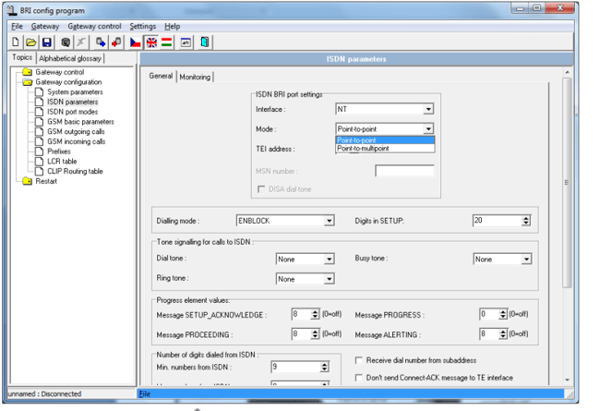The image size is (600, 411).
Task: Collapse the Mode dropdown arrow
Action: coord(428,129)
